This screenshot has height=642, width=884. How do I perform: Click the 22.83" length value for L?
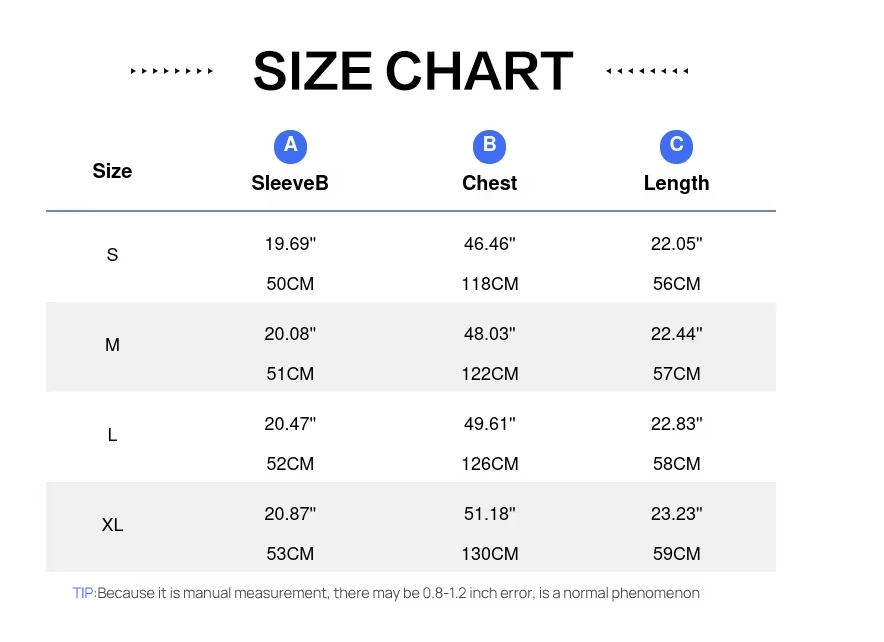coord(677,424)
